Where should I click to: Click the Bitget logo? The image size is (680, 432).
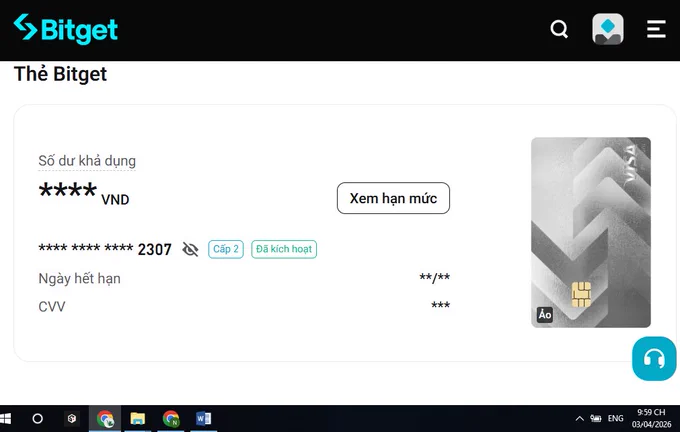(65, 29)
